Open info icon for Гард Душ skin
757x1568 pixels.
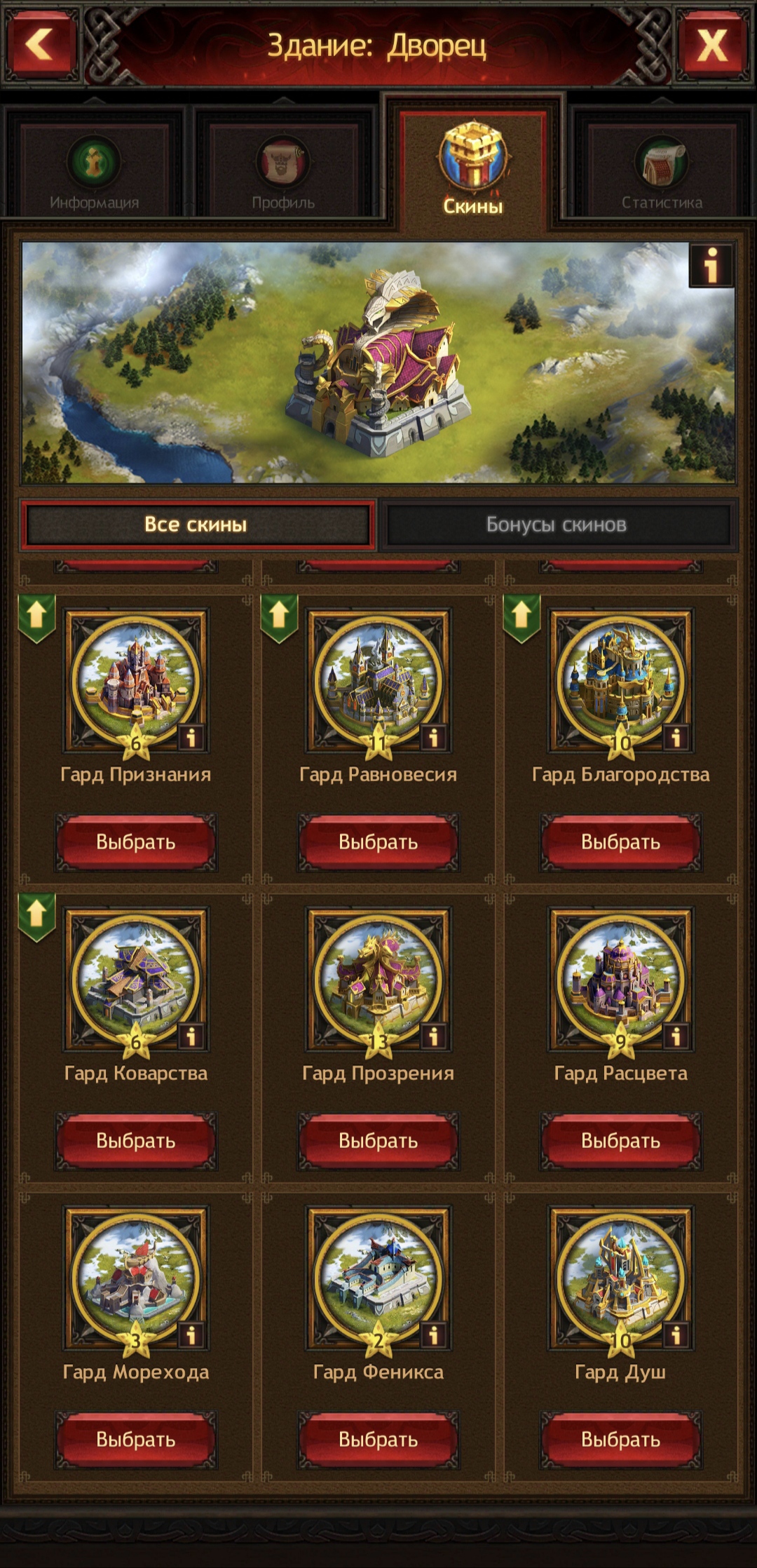676,1335
